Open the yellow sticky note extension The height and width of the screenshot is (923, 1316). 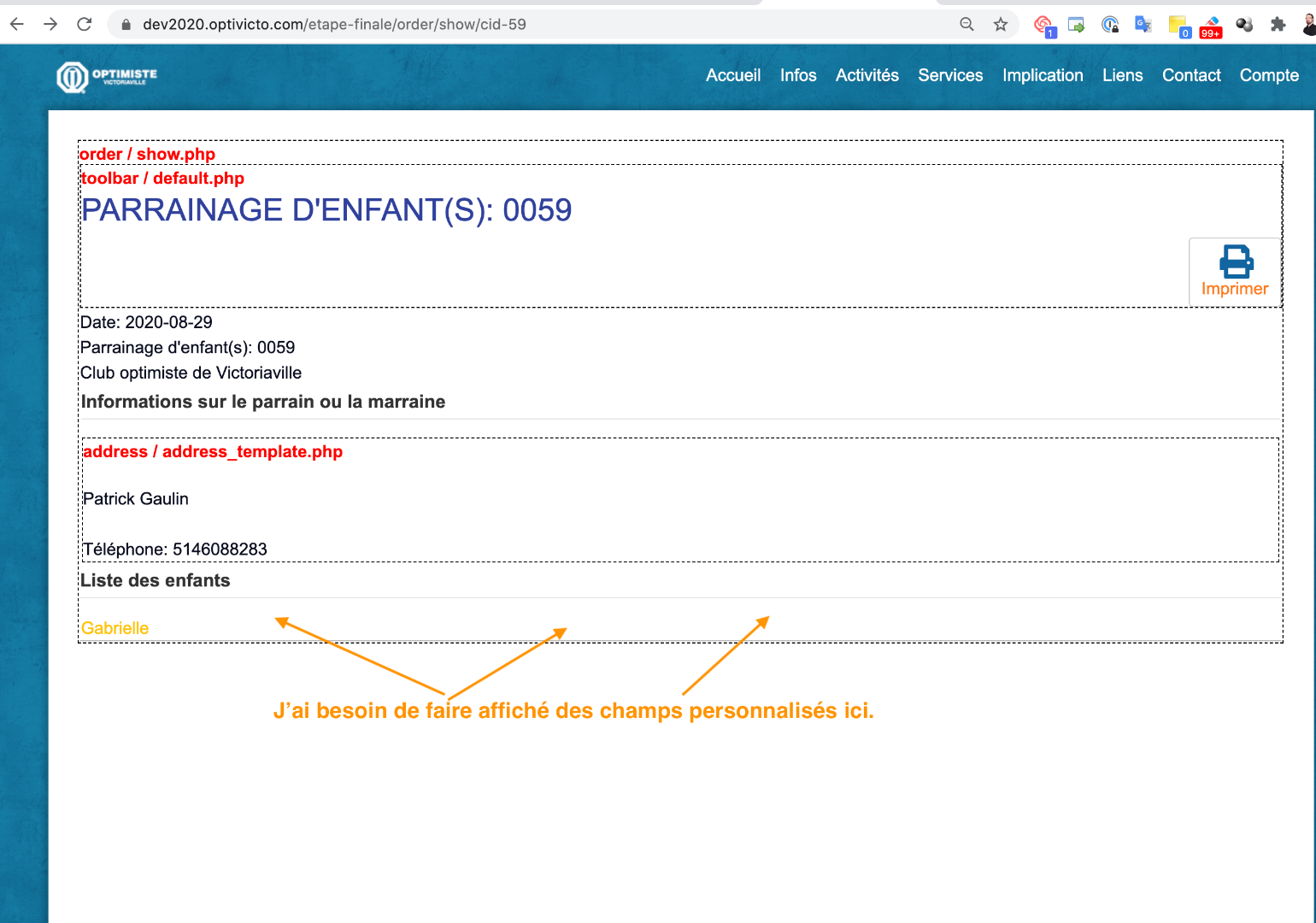click(x=1179, y=26)
